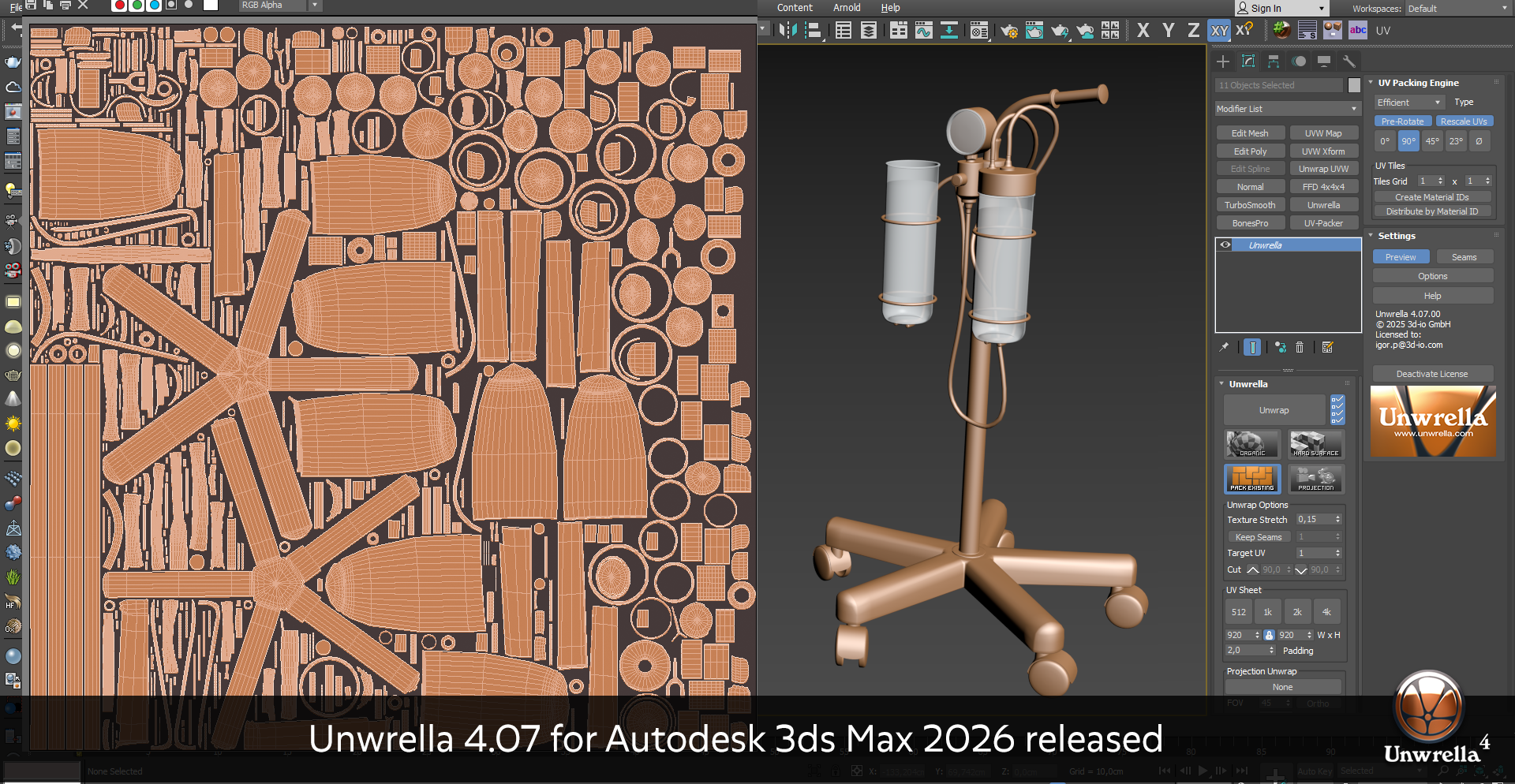Select the 23° rotation step

coord(1456,141)
